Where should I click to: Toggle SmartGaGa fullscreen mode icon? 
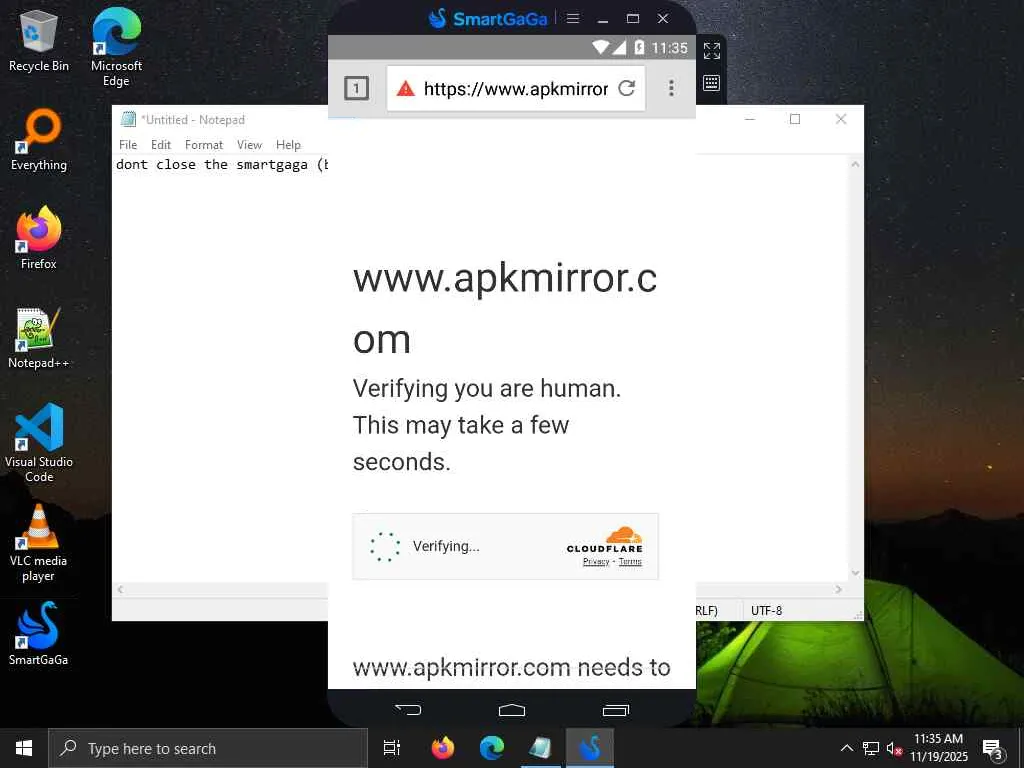712,50
